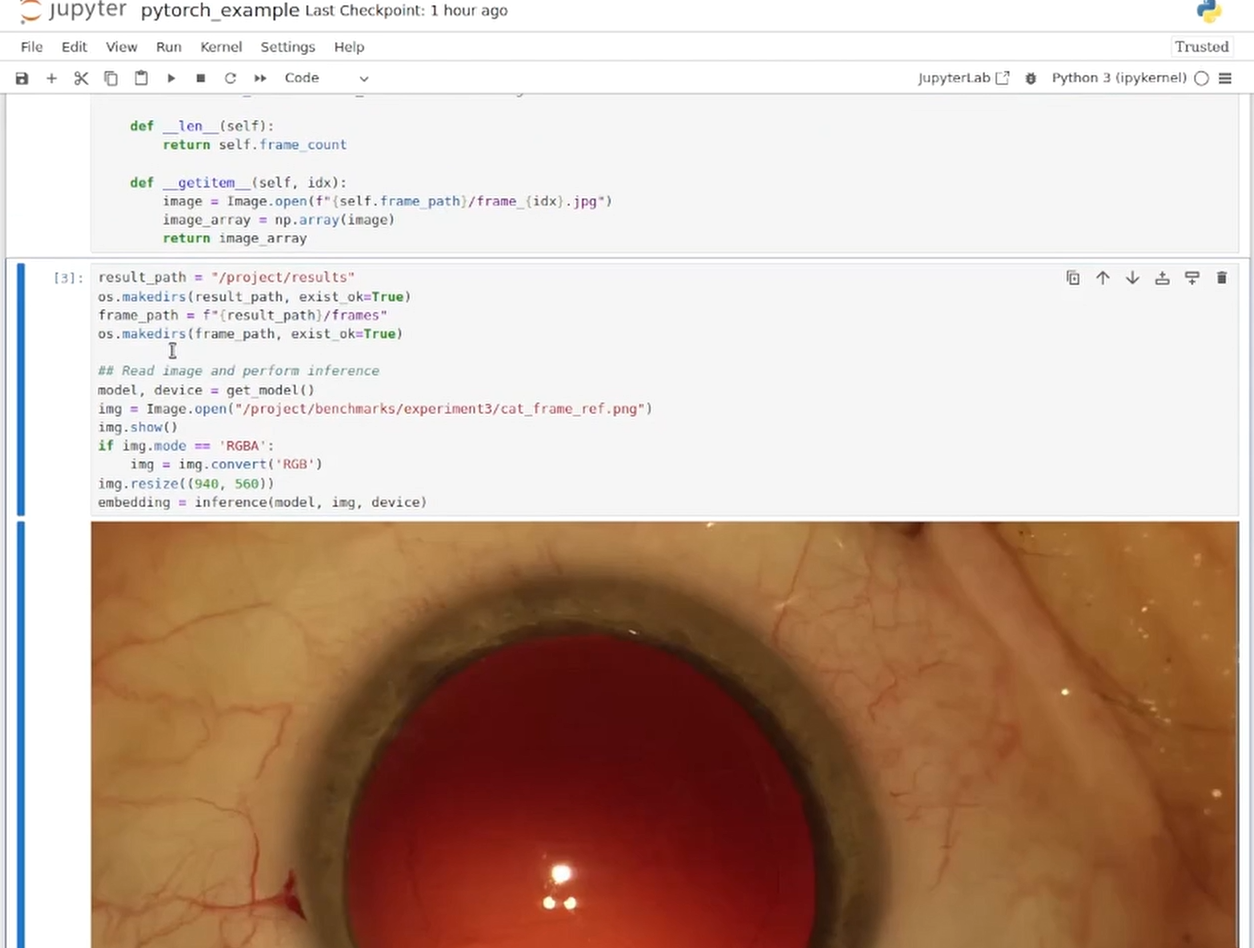This screenshot has height=948, width=1254.
Task: Expand the hamburger menu beside kernel status
Action: pos(1225,78)
